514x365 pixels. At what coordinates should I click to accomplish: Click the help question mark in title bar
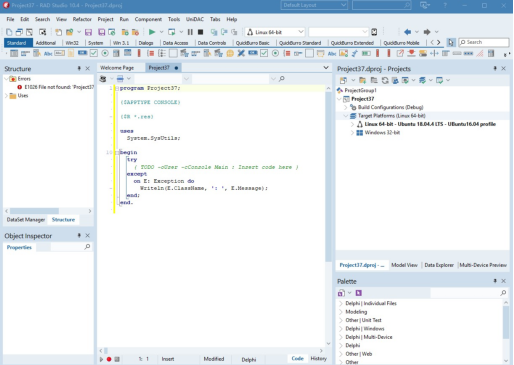point(445,5)
